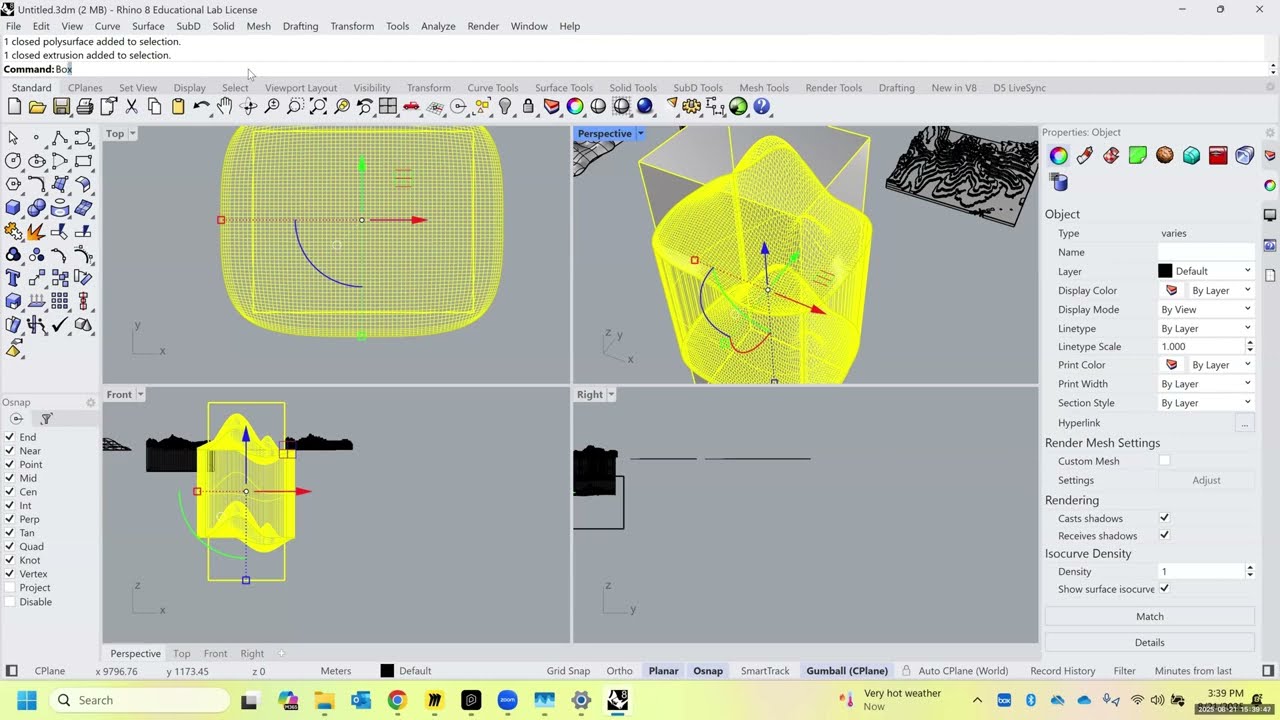Open the Transform menu
This screenshot has width=1280, height=720.
tap(352, 26)
